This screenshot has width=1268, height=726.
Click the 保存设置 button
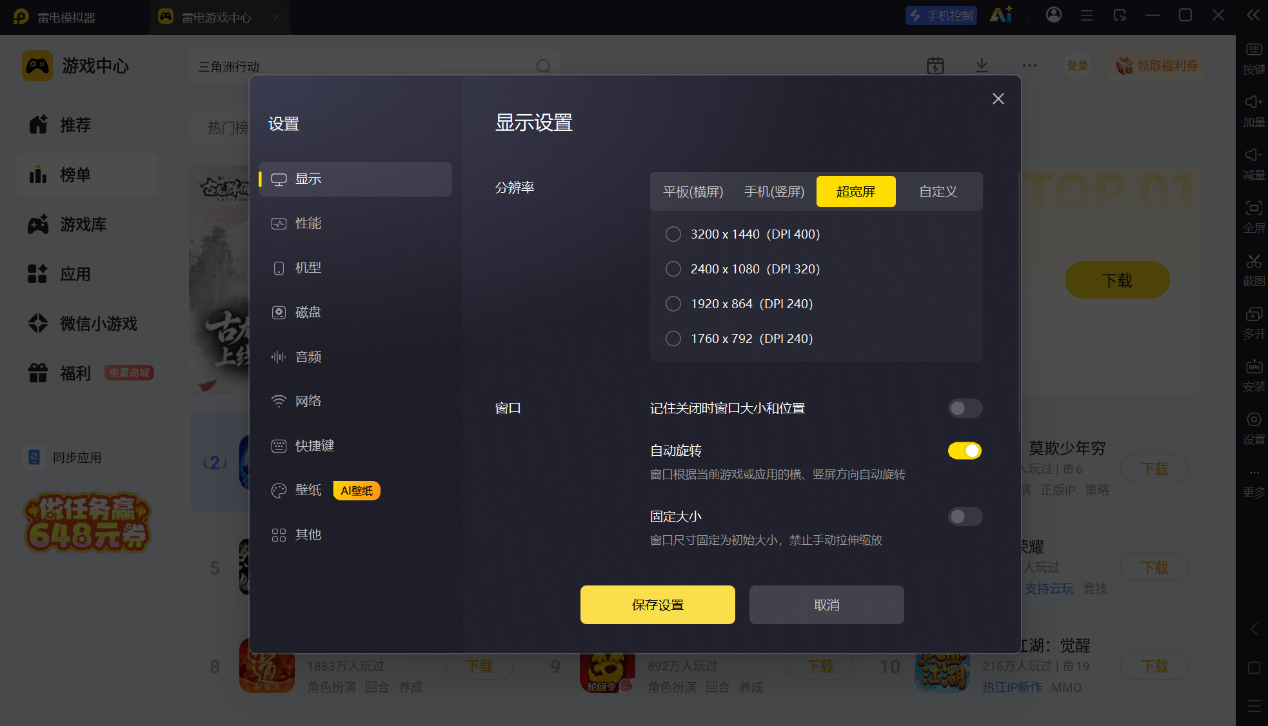(x=658, y=605)
